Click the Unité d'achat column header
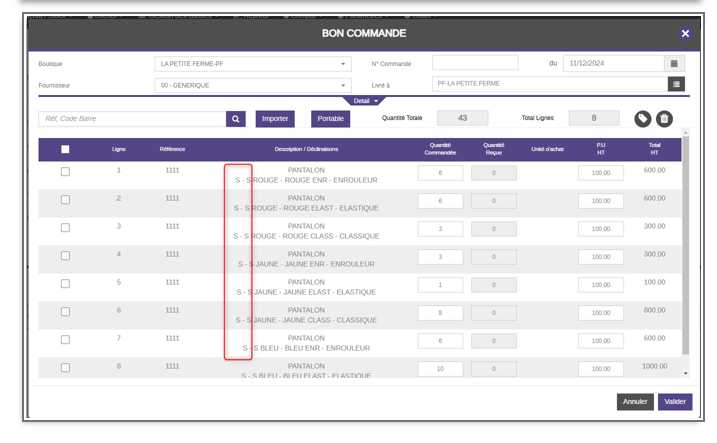The image size is (717, 443). point(547,149)
